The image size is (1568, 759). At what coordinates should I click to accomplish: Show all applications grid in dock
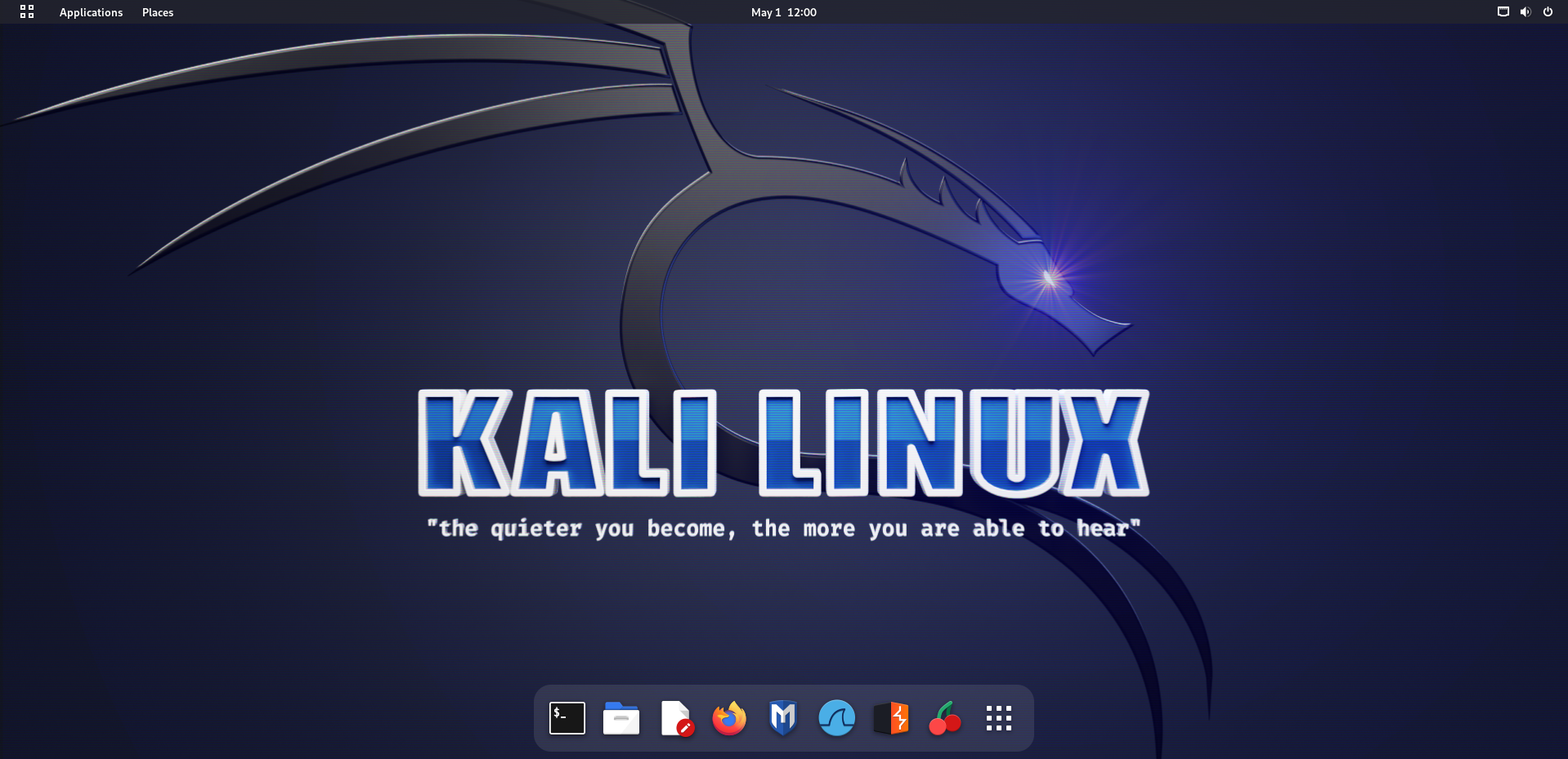999,718
